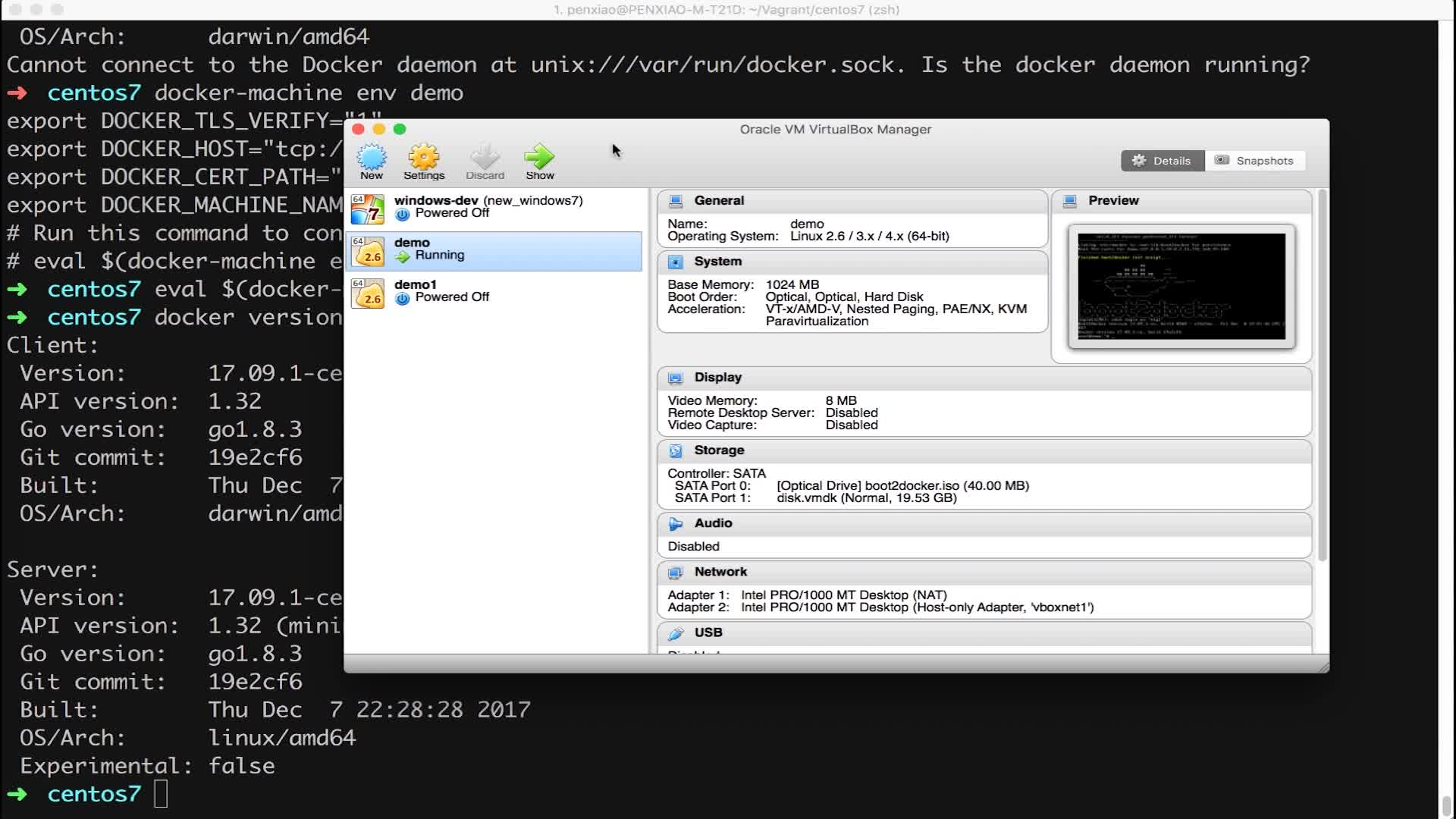The image size is (1456, 819).
Task: Open the System section header link
Action: [718, 262]
